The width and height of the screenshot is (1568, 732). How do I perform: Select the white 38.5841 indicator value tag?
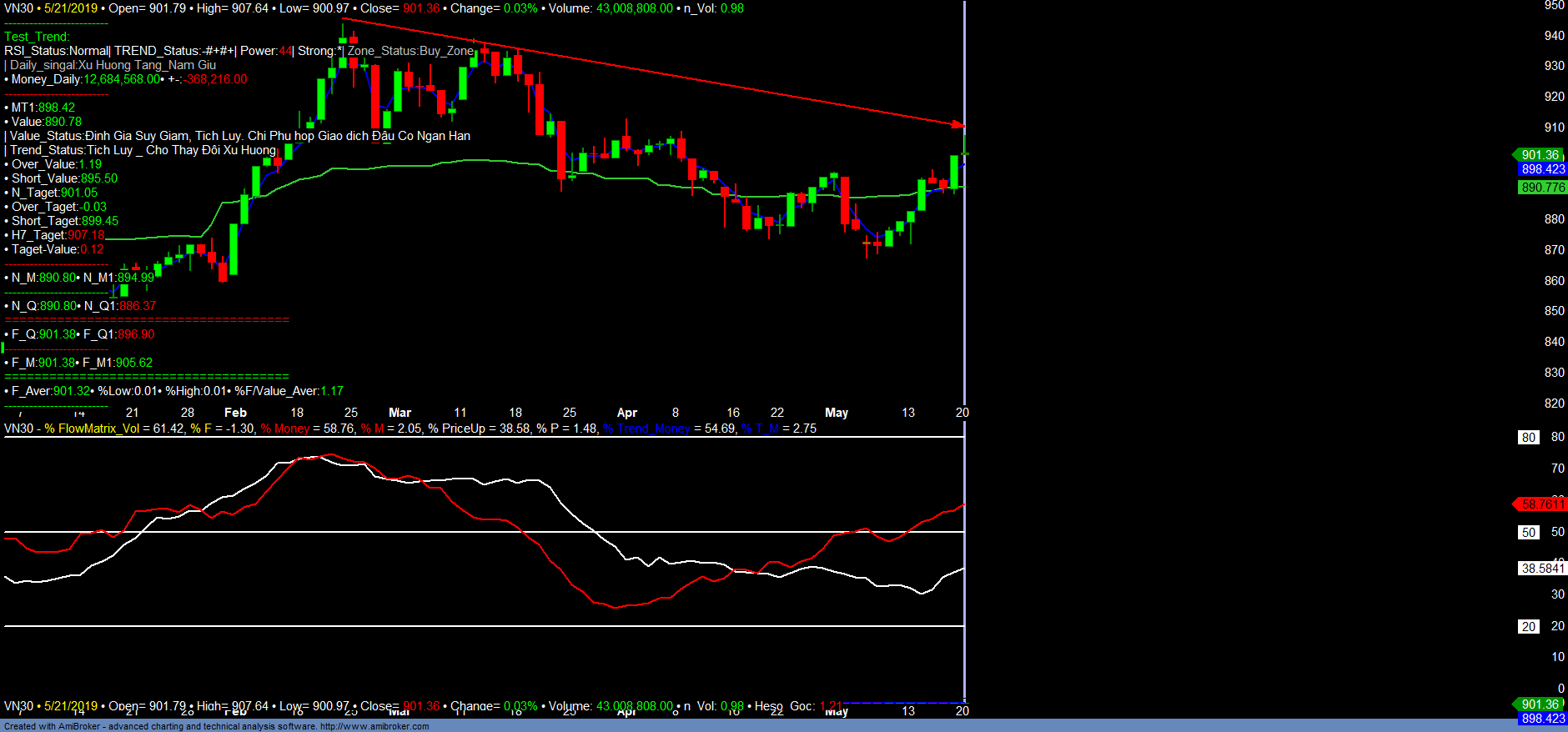pos(1542,569)
